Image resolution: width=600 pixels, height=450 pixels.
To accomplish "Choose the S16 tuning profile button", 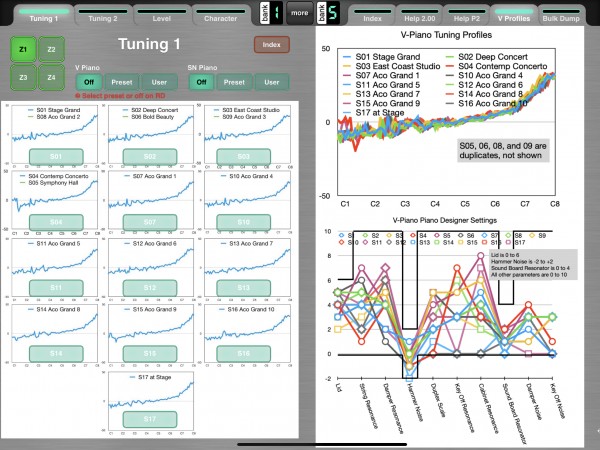I will 244,354.
